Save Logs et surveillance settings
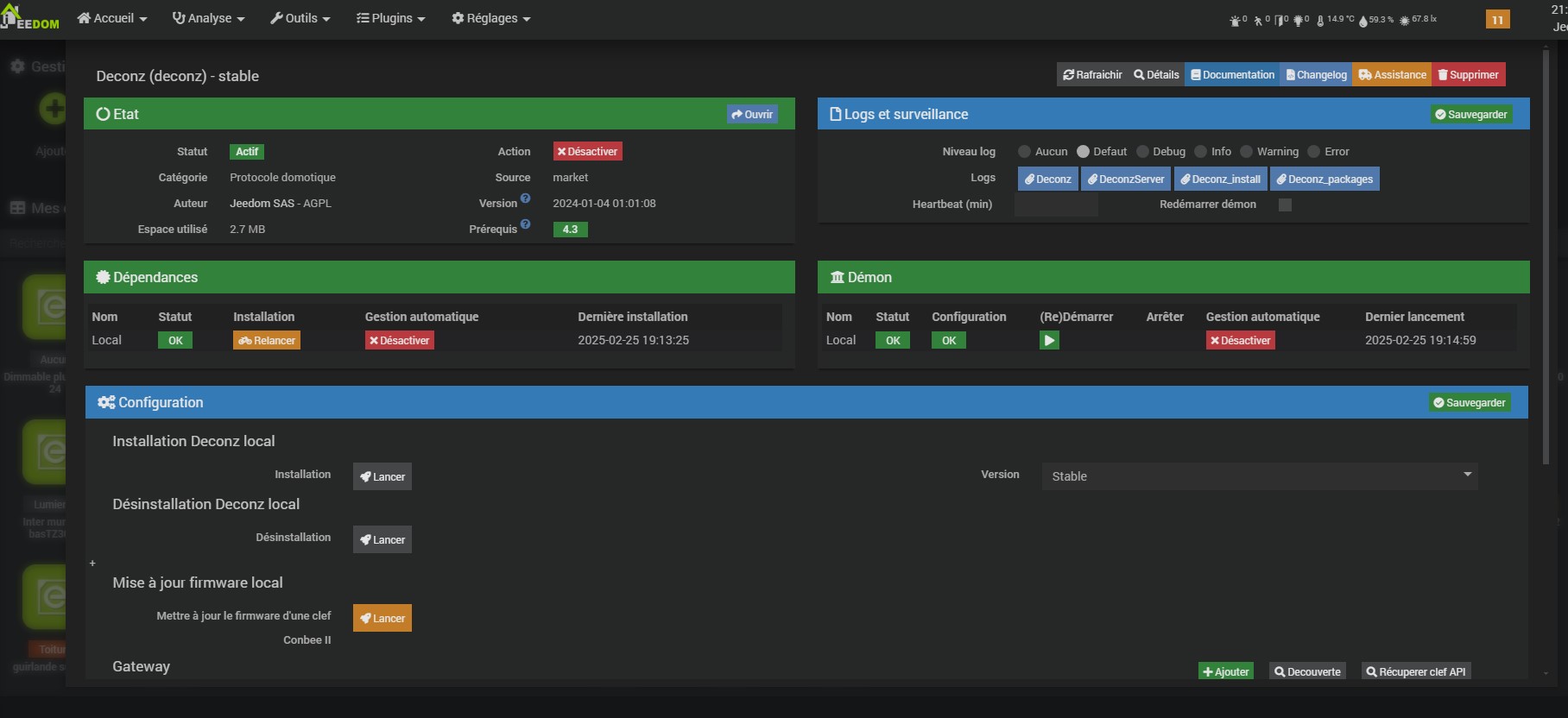 [1470, 115]
